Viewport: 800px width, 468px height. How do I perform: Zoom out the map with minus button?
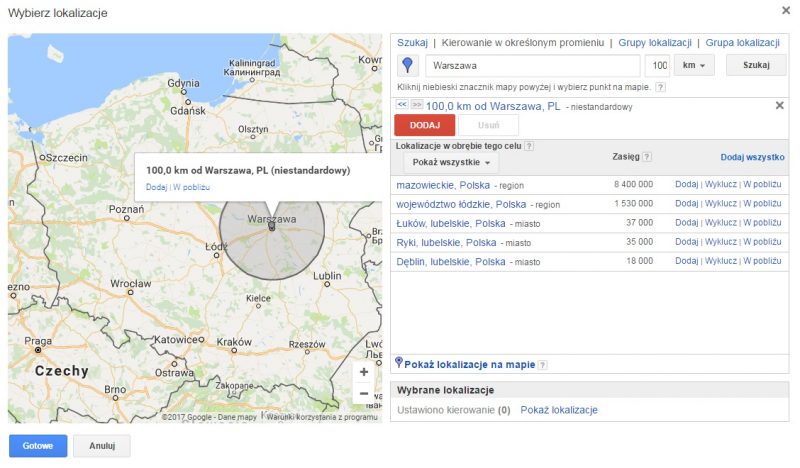tap(364, 394)
